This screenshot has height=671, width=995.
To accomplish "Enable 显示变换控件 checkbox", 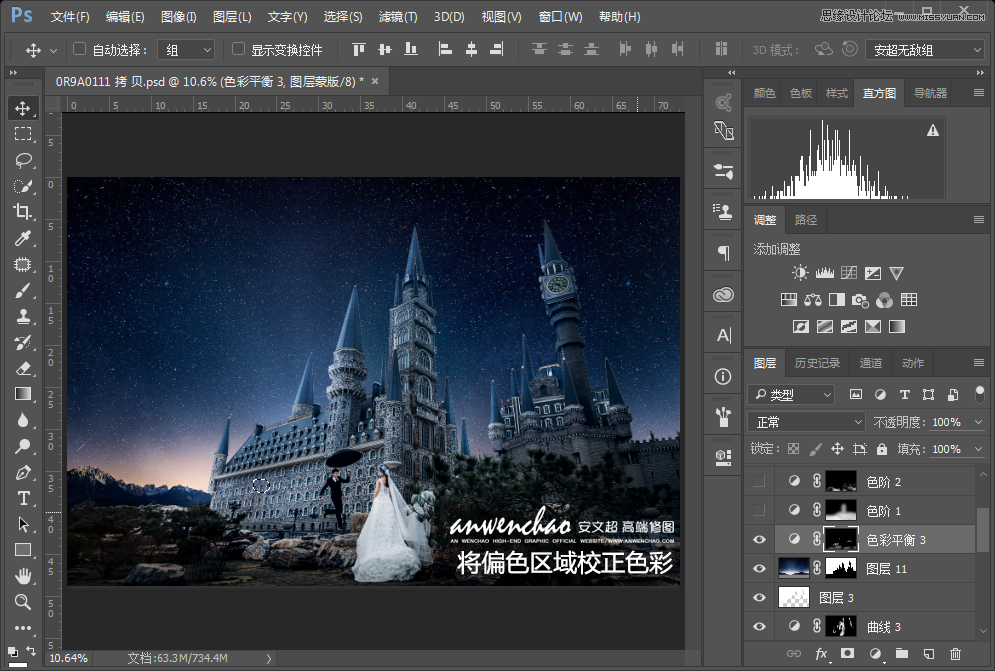I will tap(239, 49).
